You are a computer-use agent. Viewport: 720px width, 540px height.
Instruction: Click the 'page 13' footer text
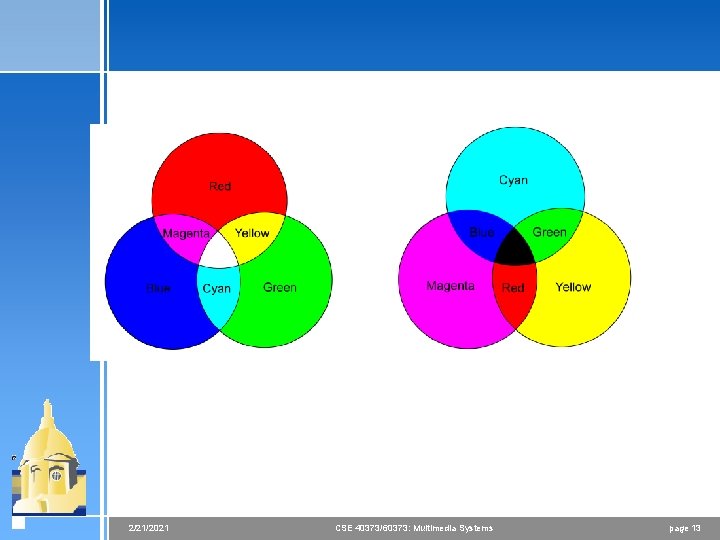point(685,529)
